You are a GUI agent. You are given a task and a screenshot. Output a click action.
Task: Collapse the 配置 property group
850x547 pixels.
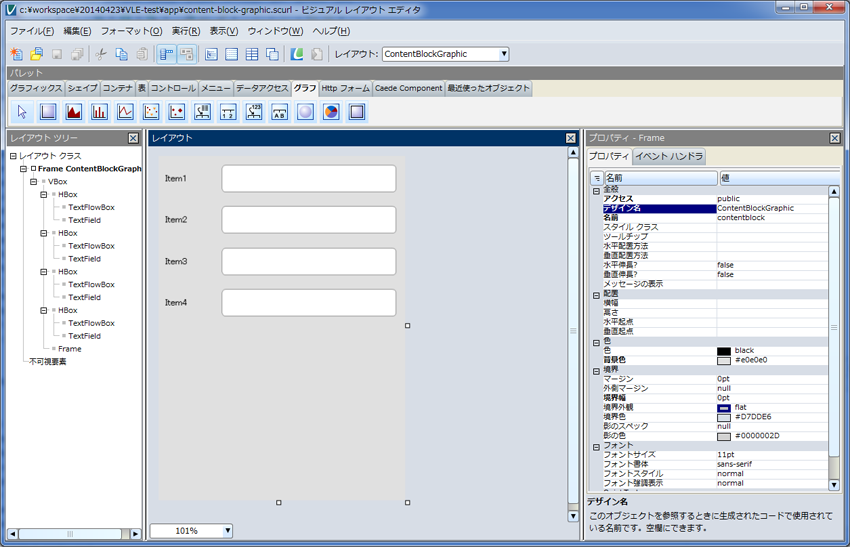point(596,294)
